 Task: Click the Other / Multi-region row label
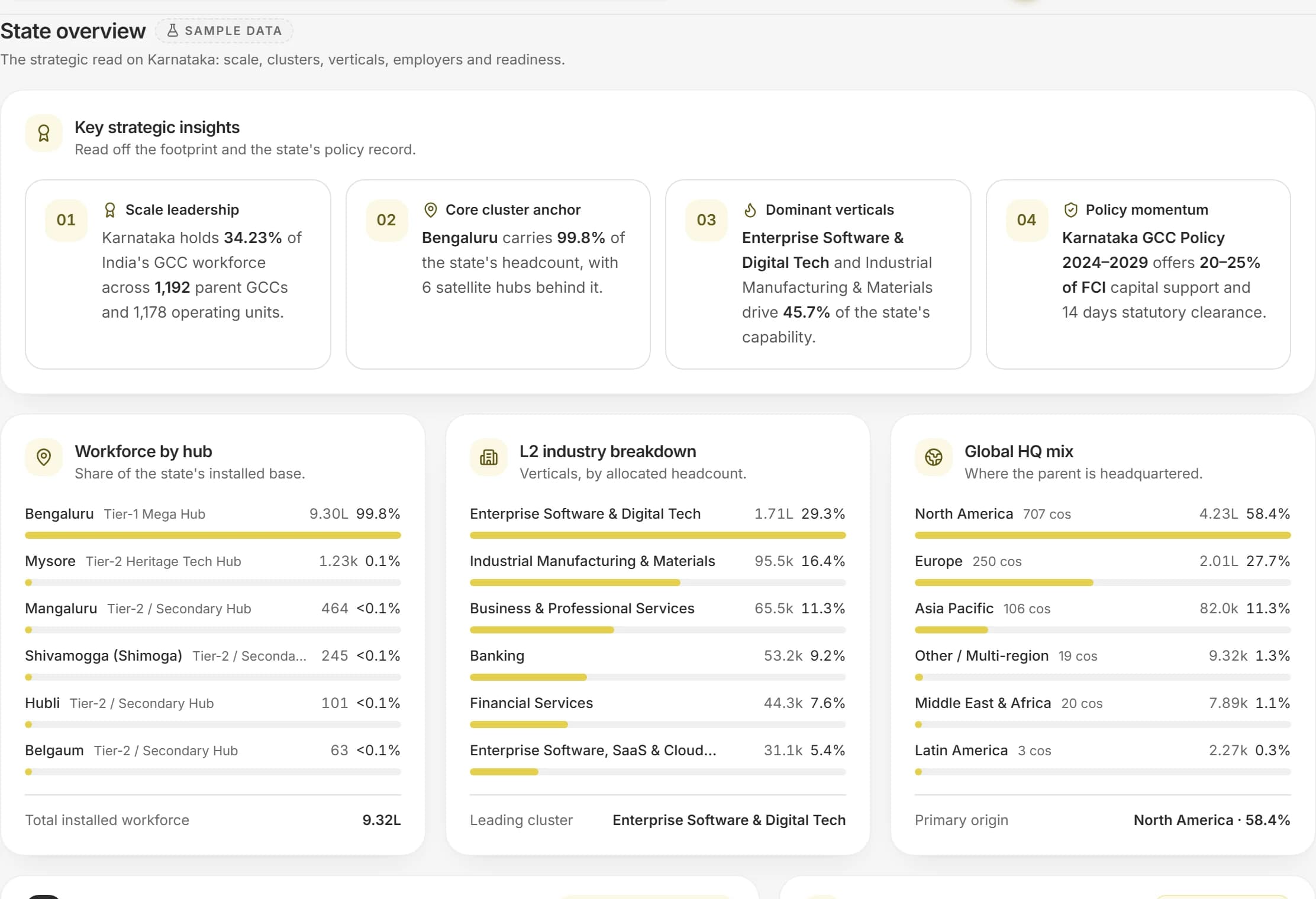982,656
